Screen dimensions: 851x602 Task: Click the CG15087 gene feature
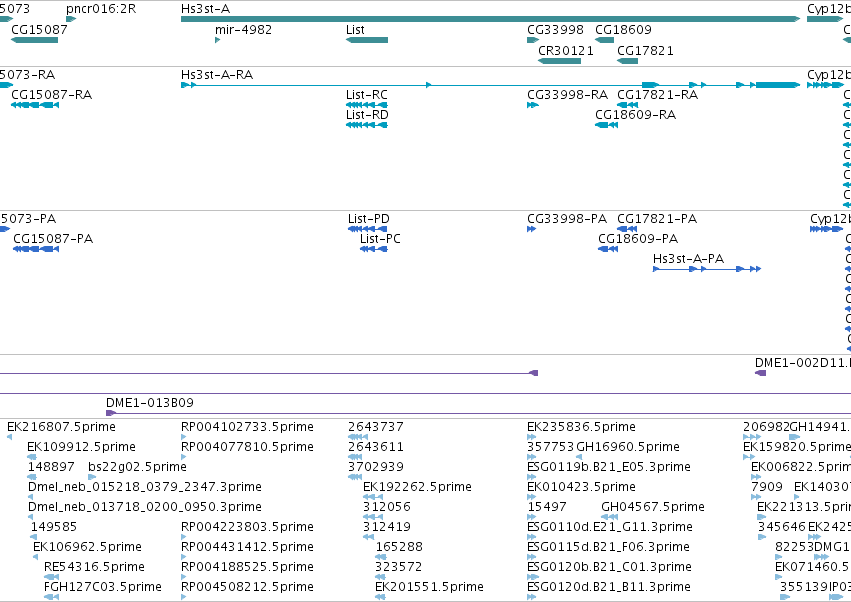(34, 40)
